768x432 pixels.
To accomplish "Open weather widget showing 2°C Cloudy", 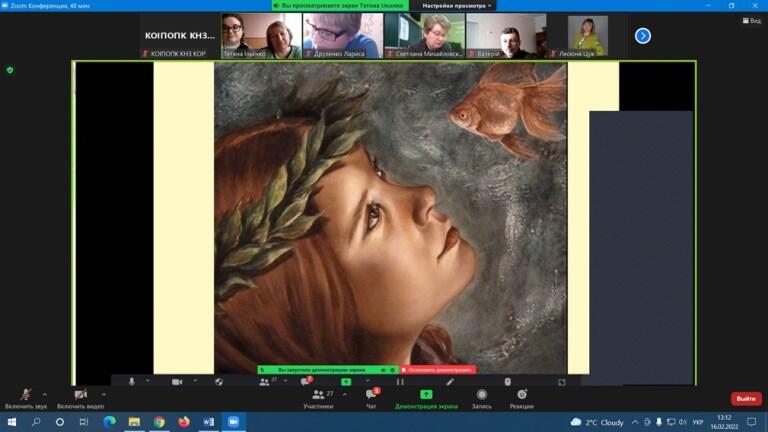I will (x=597, y=422).
